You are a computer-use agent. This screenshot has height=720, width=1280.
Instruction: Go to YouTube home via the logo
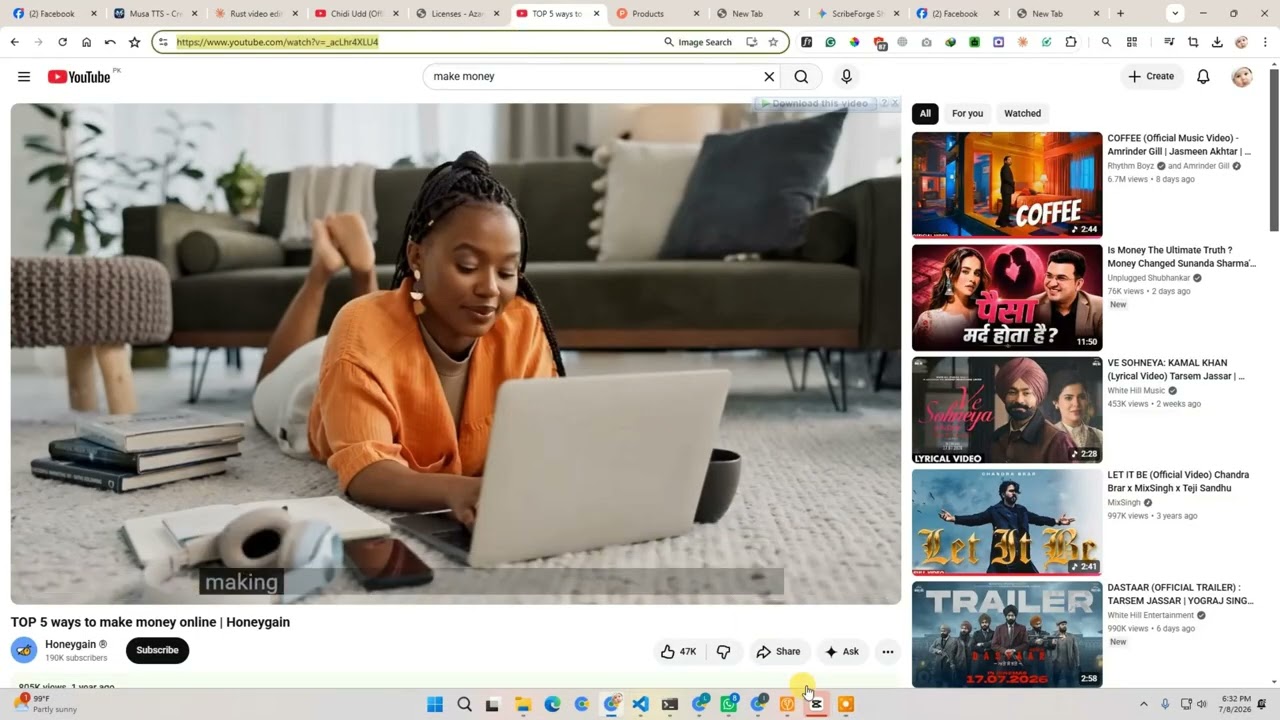point(79,77)
